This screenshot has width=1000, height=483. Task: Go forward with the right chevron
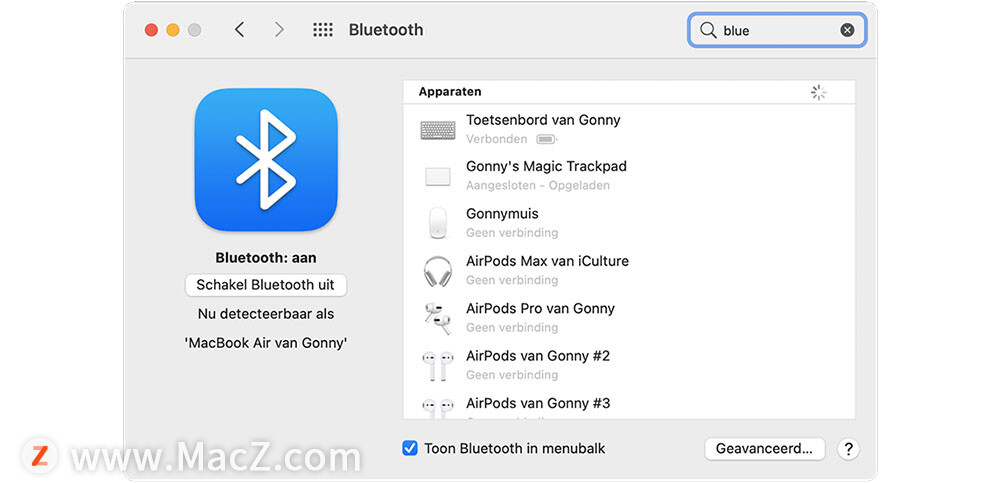point(279,30)
